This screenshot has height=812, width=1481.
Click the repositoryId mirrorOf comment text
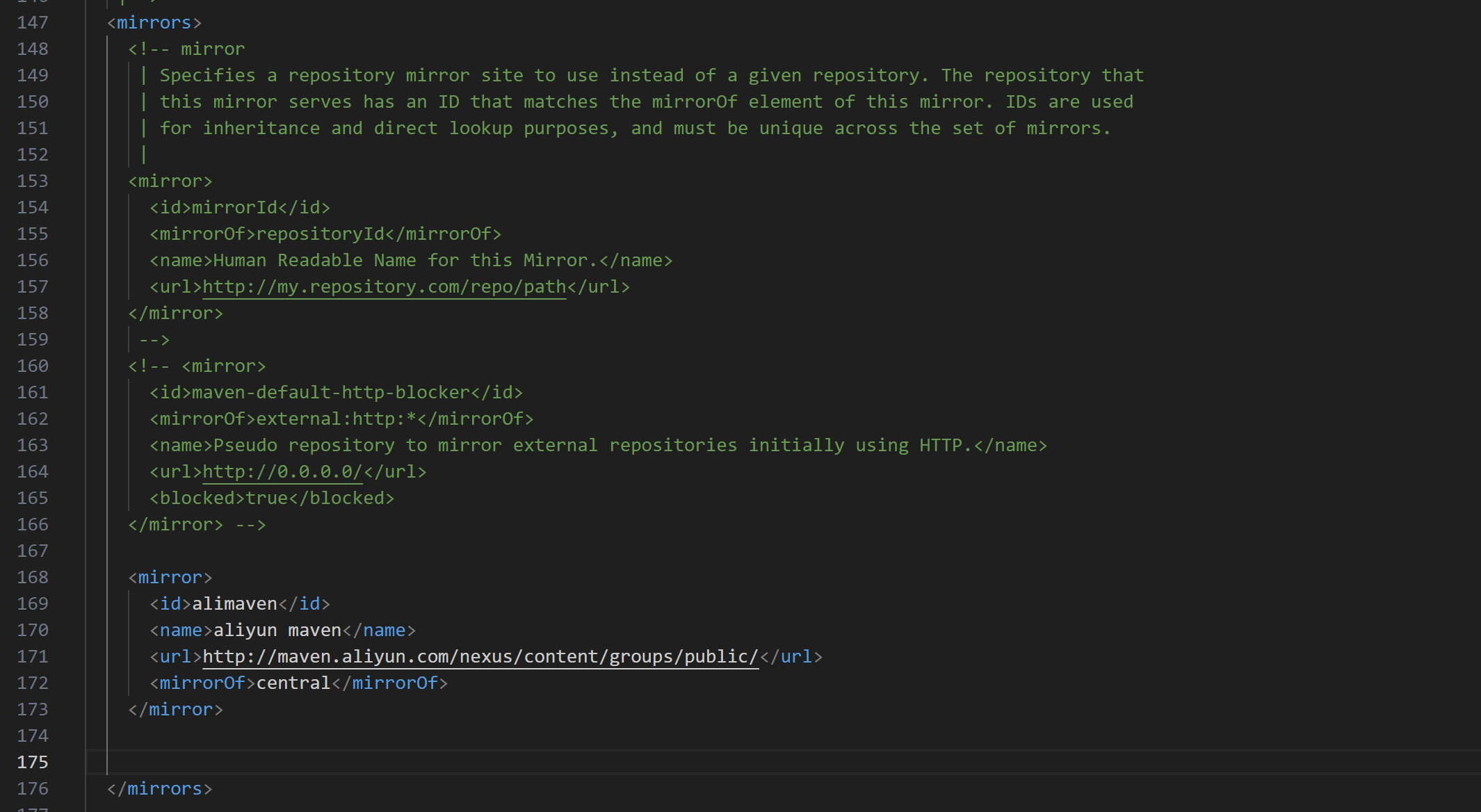[321, 234]
